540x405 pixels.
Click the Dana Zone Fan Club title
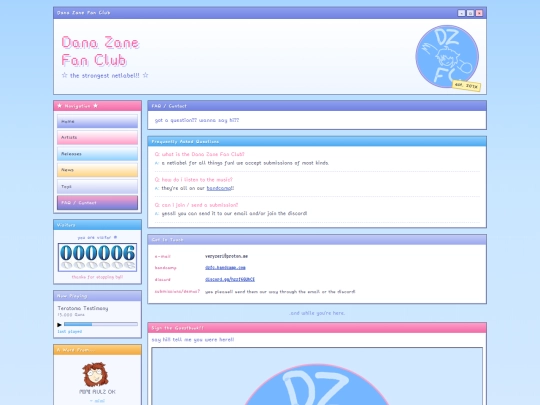tap(100, 51)
